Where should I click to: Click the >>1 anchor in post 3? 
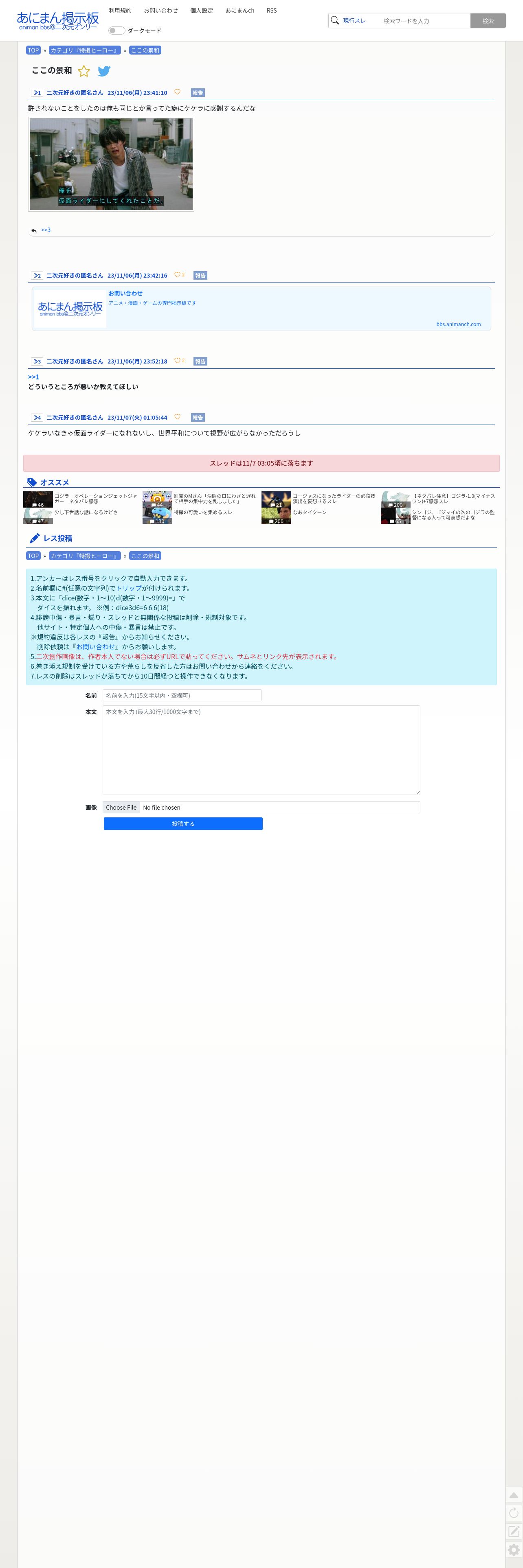(x=33, y=377)
